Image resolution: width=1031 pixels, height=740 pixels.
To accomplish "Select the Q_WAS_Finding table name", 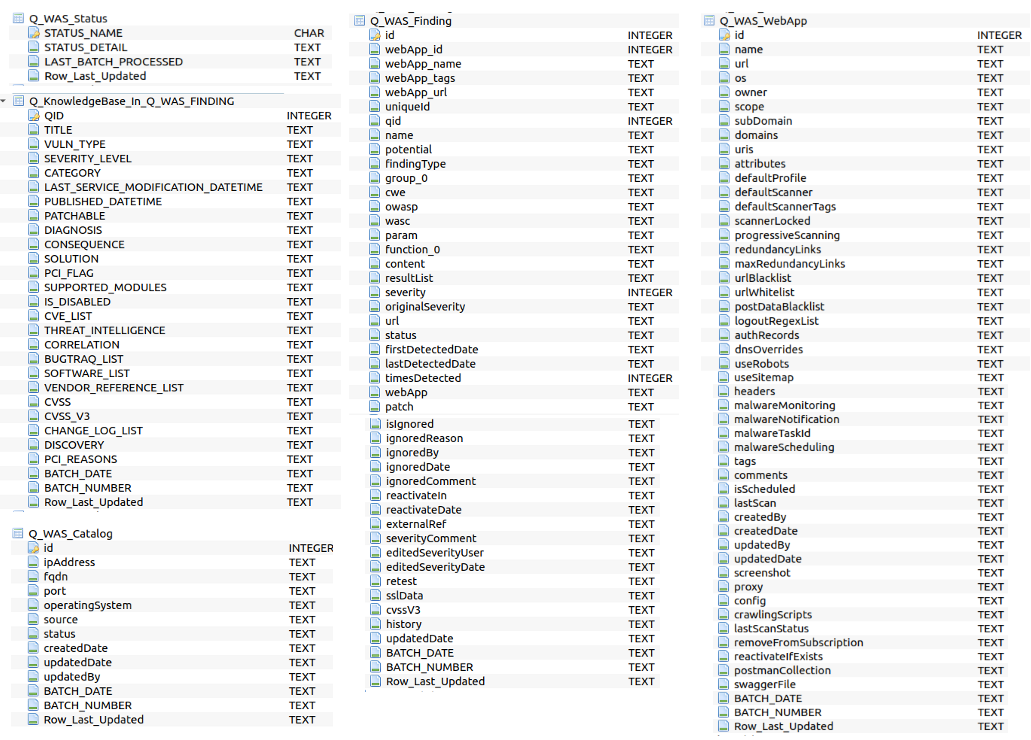I will click(x=411, y=20).
